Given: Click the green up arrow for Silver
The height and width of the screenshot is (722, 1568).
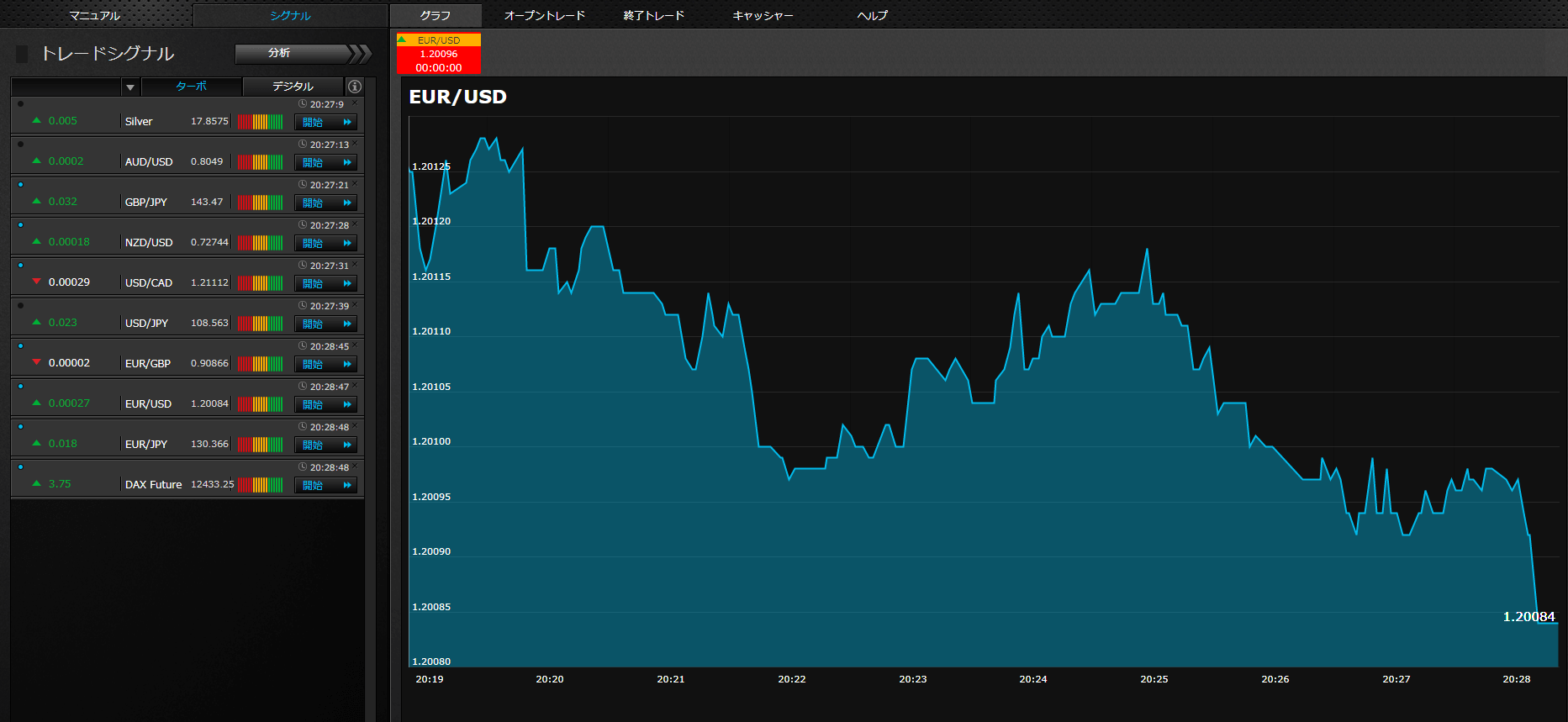Looking at the screenshot, I should click(x=36, y=120).
